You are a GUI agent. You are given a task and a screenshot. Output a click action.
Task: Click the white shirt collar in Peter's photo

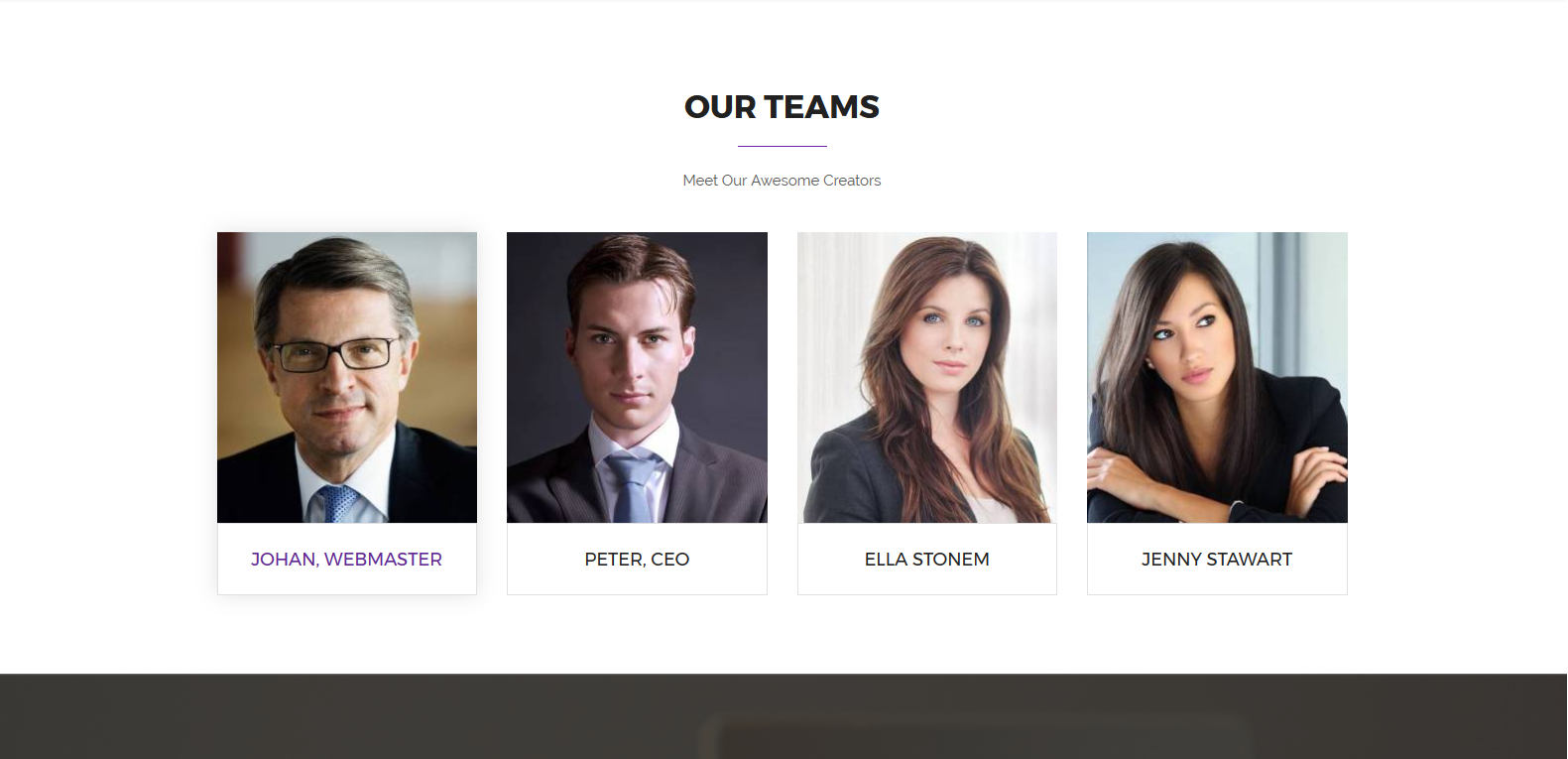635,437
